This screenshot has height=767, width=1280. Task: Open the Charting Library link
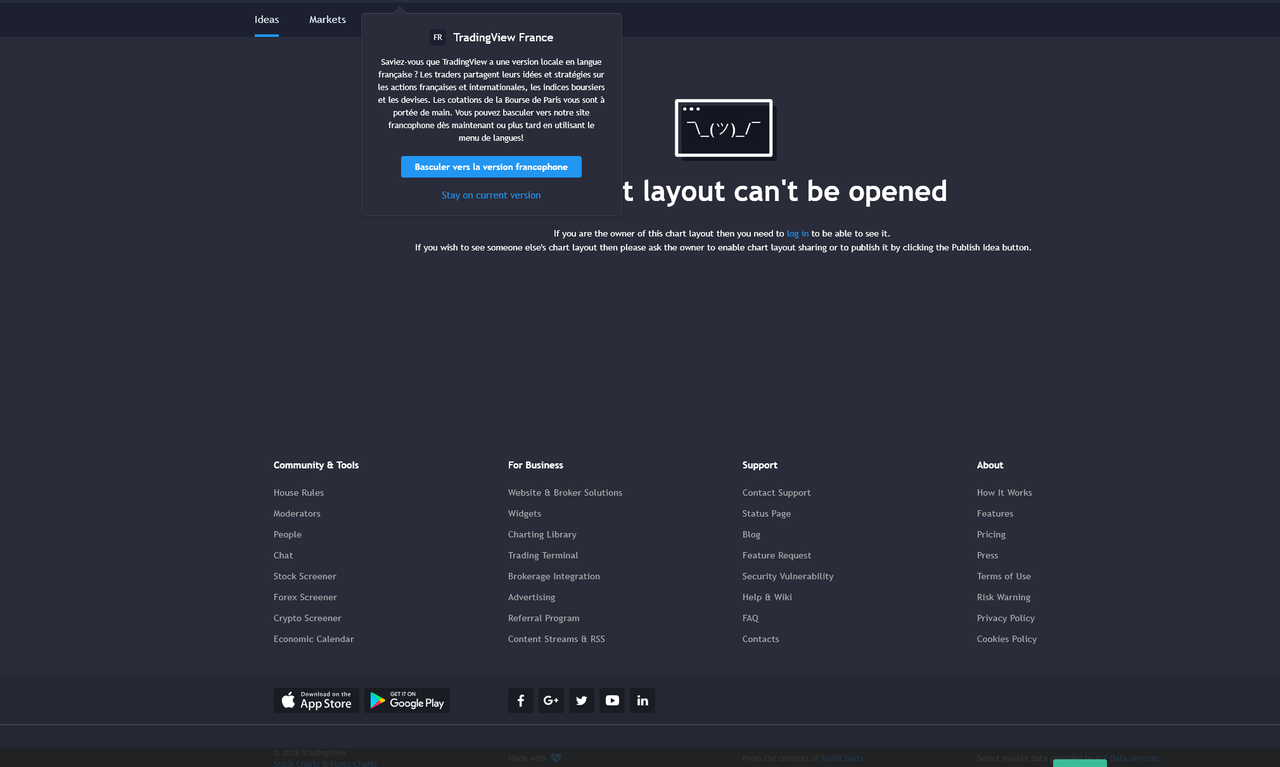tap(542, 534)
